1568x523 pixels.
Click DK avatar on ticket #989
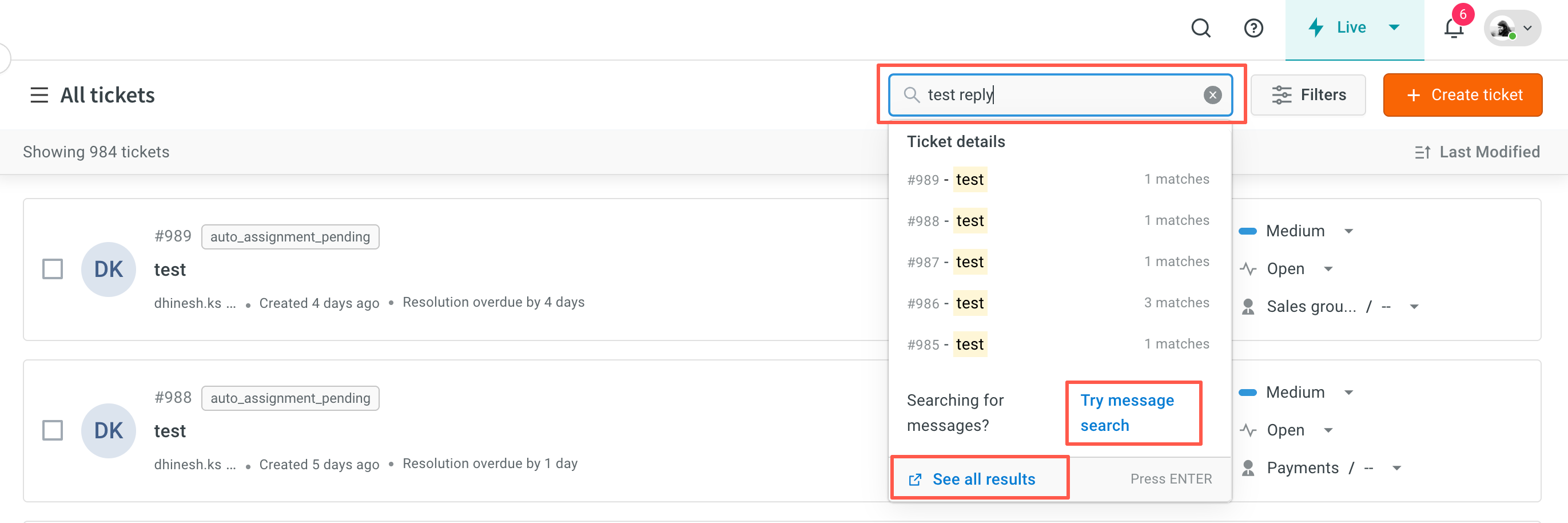coord(108,269)
